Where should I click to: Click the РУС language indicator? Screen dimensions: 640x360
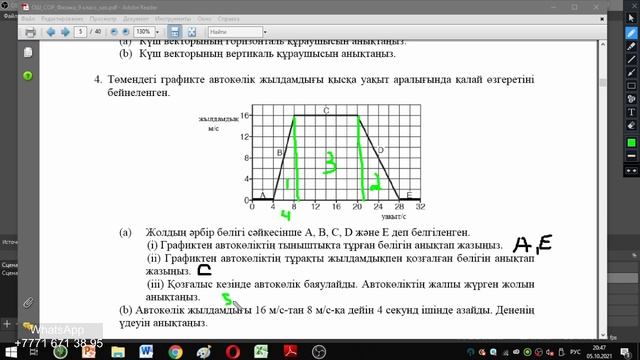(x=575, y=352)
